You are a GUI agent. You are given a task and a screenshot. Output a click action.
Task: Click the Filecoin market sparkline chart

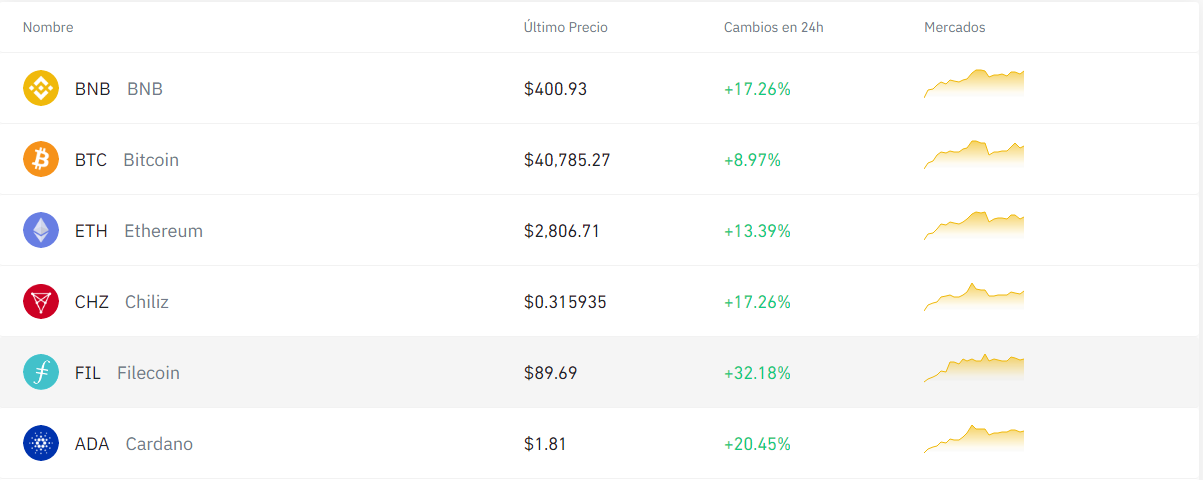point(974,368)
